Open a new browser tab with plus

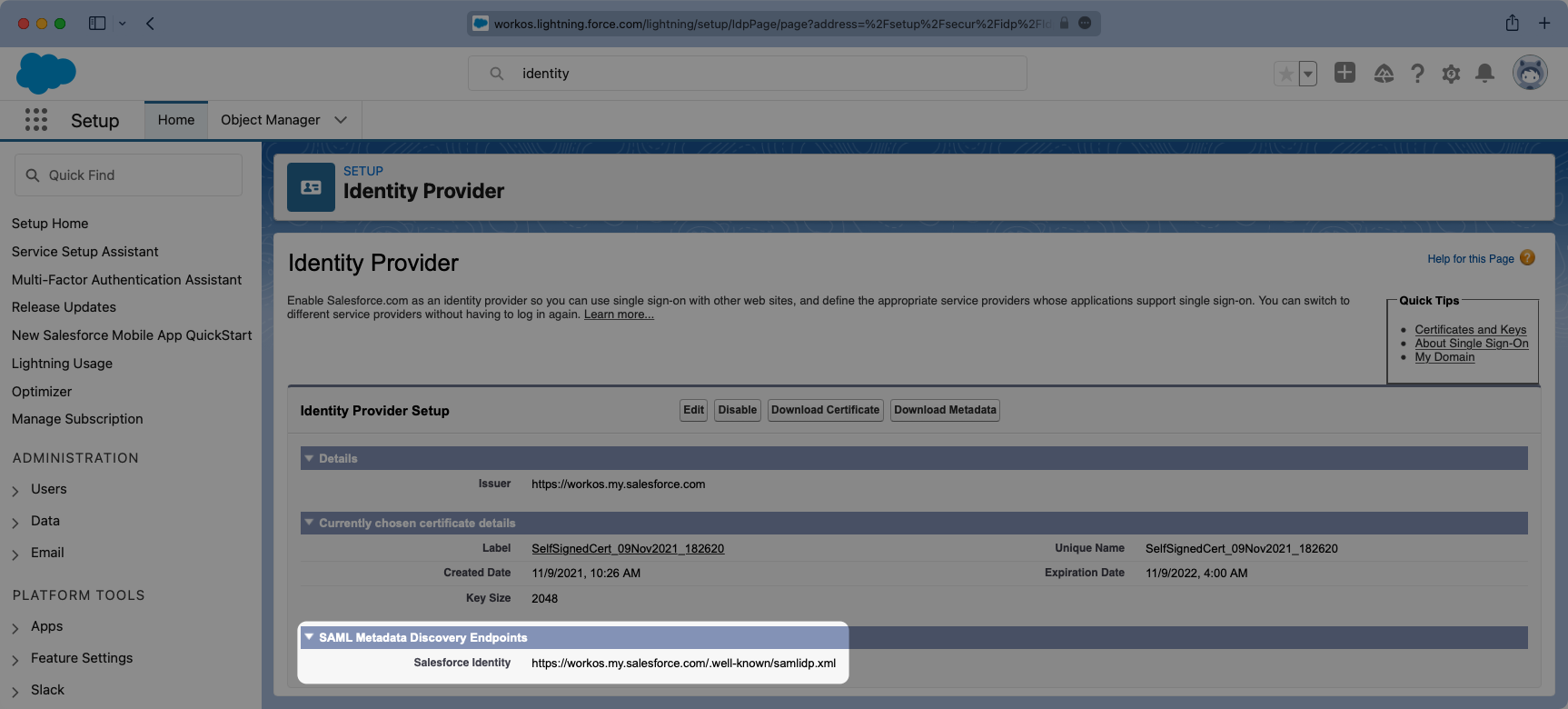coord(1544,24)
